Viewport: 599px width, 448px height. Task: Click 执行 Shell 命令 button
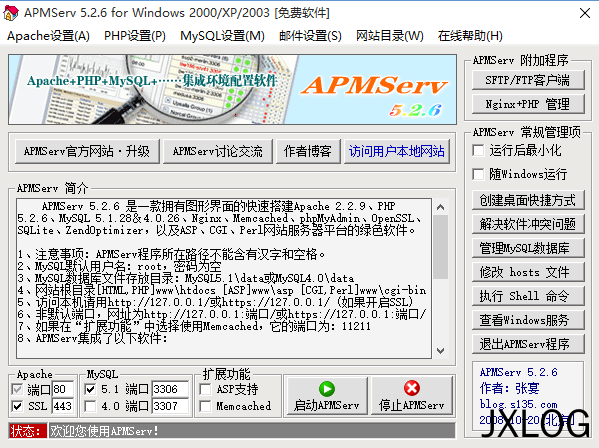click(x=528, y=296)
